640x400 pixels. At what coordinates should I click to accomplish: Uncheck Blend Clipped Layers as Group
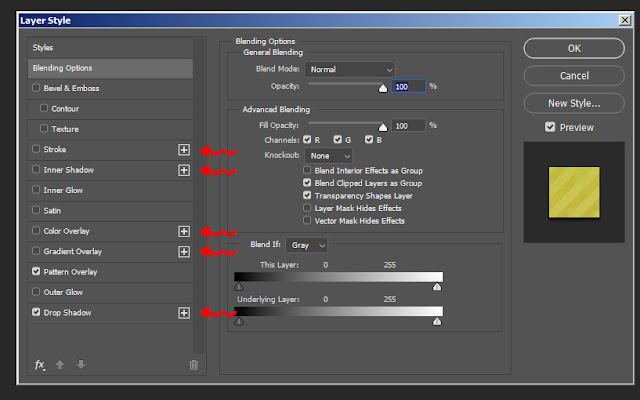pos(307,182)
